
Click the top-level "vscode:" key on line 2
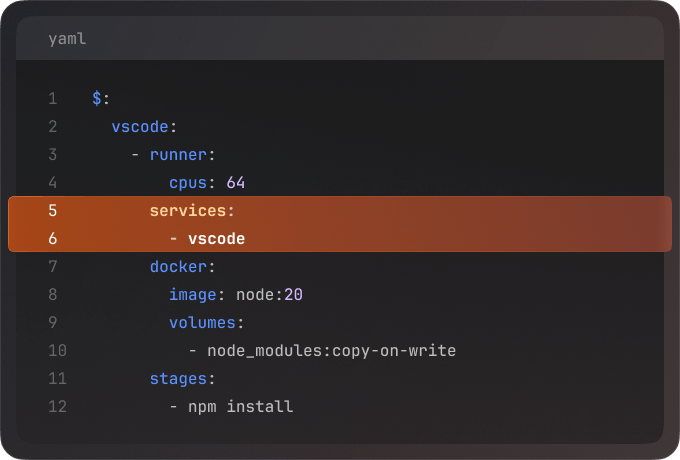(144, 127)
